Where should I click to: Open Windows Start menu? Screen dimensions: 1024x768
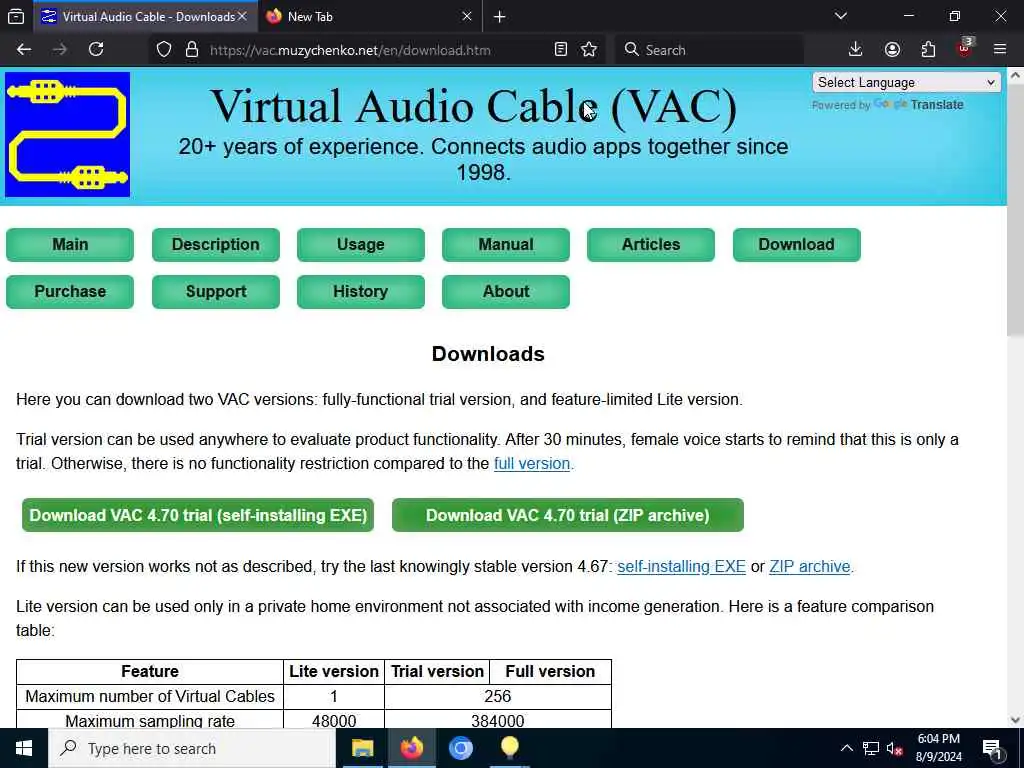coord(24,748)
